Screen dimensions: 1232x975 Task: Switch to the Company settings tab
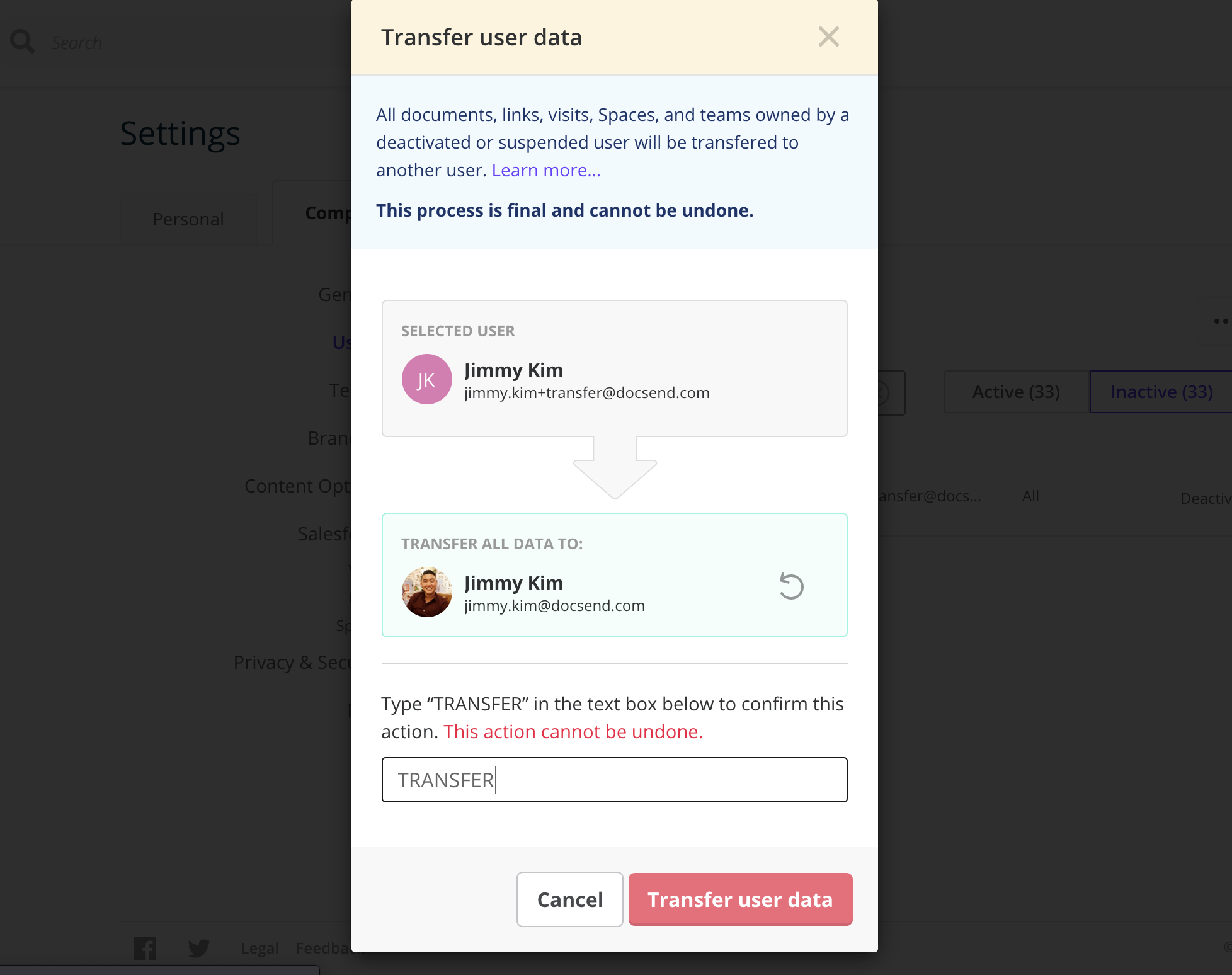click(328, 214)
